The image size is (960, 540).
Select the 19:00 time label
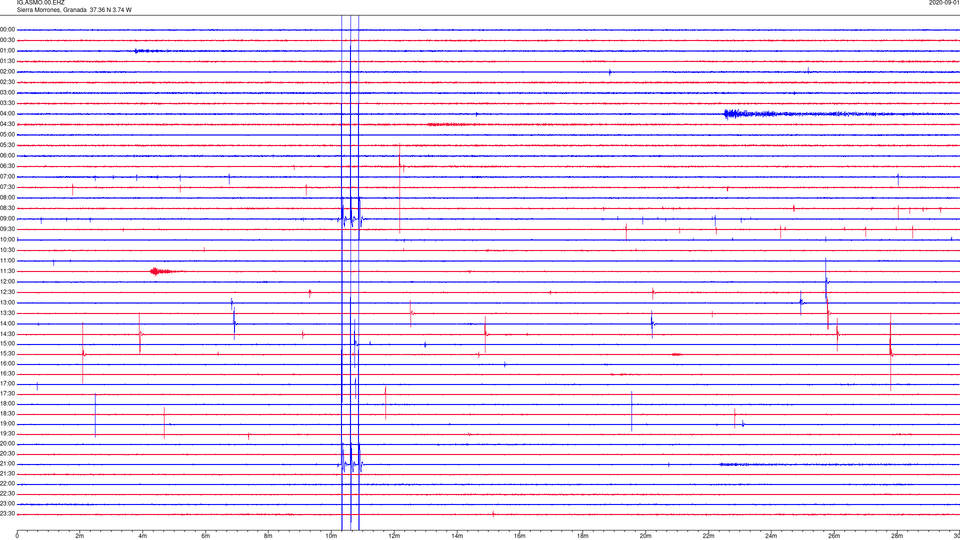pos(7,424)
